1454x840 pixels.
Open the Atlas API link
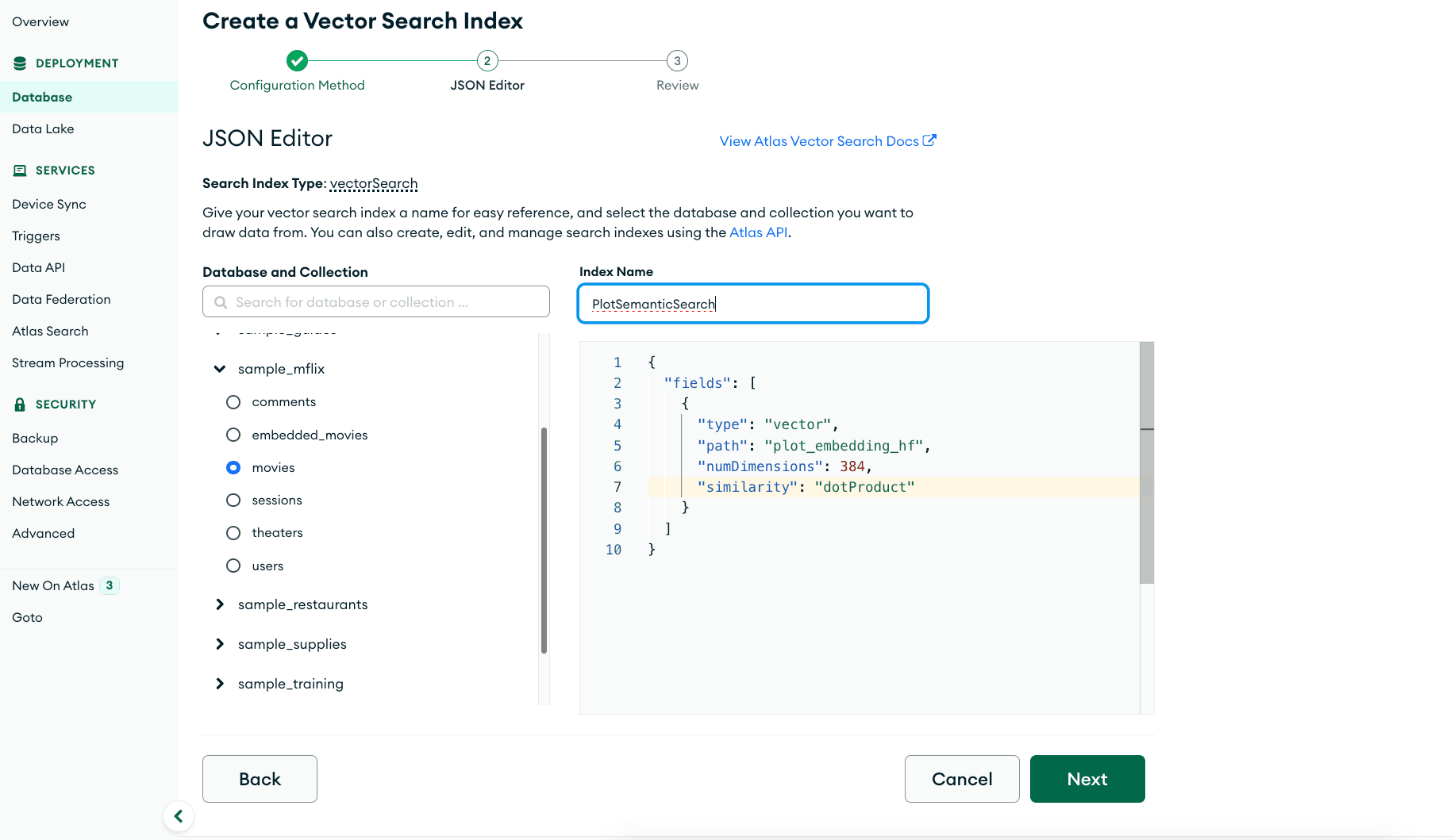pyautogui.click(x=758, y=232)
